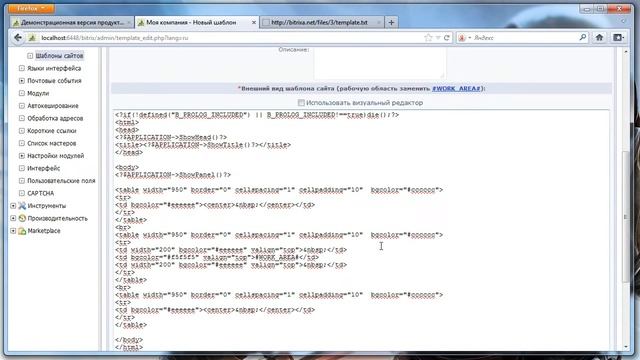The width and height of the screenshot is (640, 360).
Task: Open the bookmarks menu icon beside home
Action: click(618, 38)
